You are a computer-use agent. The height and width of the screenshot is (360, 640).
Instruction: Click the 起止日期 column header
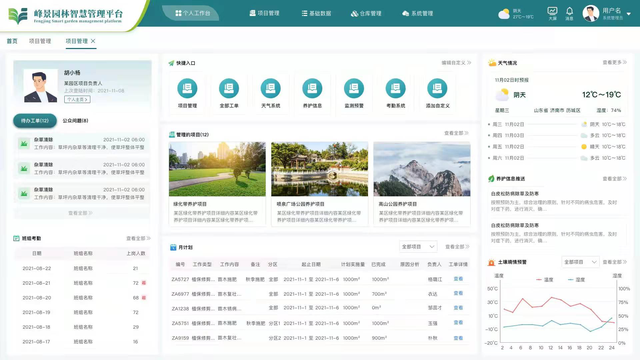point(311,264)
